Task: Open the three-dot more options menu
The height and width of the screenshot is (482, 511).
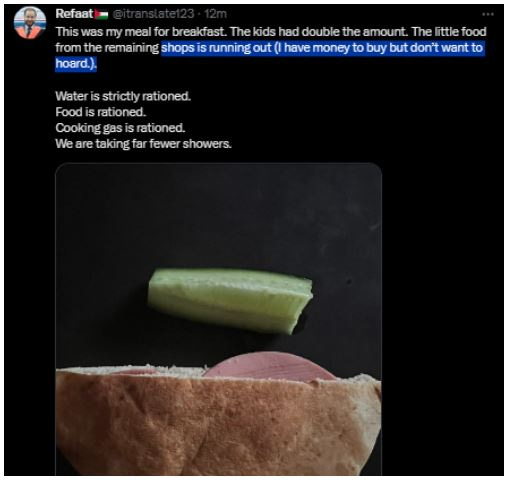Action: click(488, 14)
